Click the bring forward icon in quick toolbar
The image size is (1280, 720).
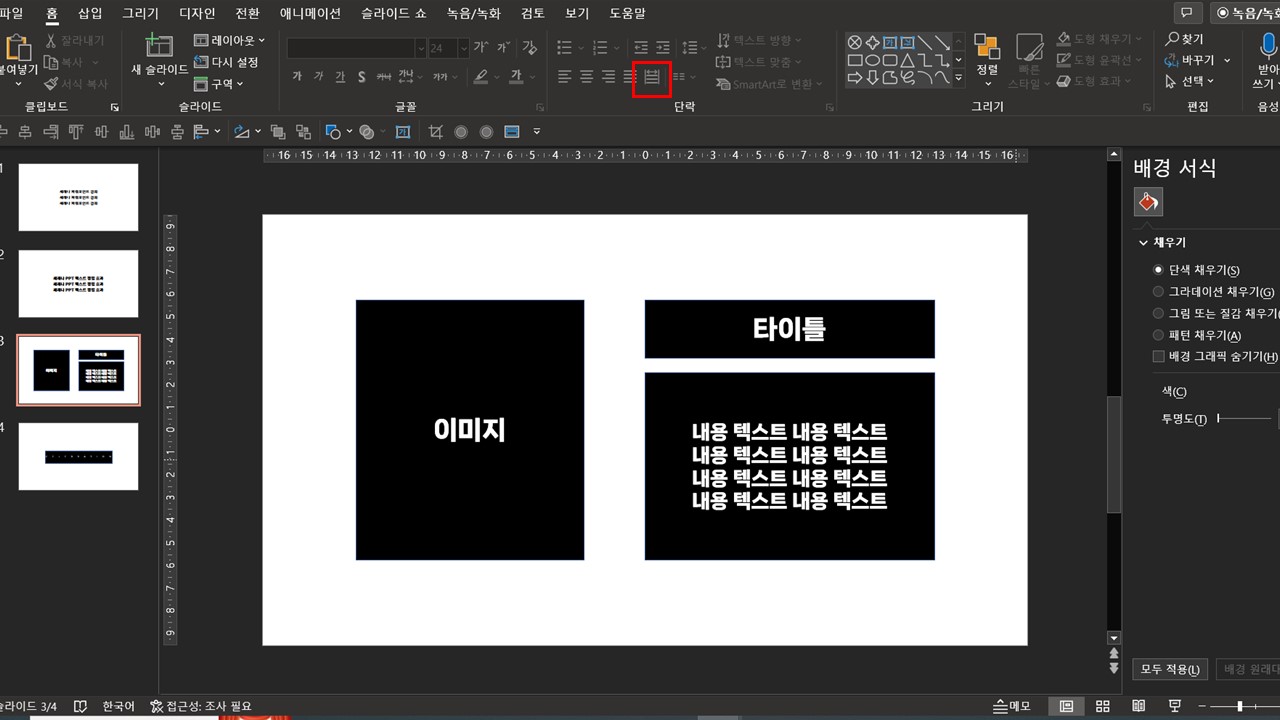278,132
